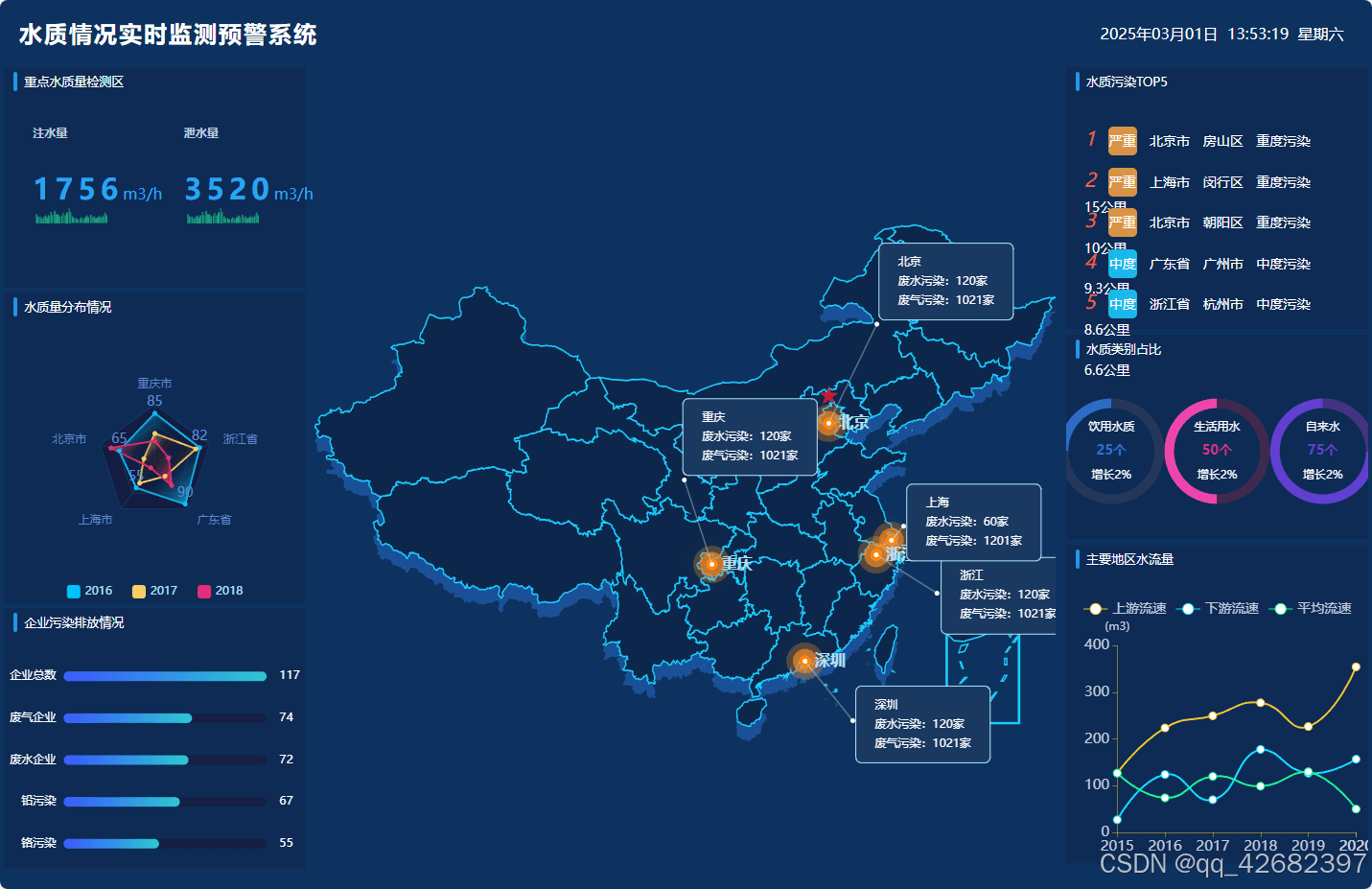Click the 水质量分布情况 panel title

pos(68,308)
